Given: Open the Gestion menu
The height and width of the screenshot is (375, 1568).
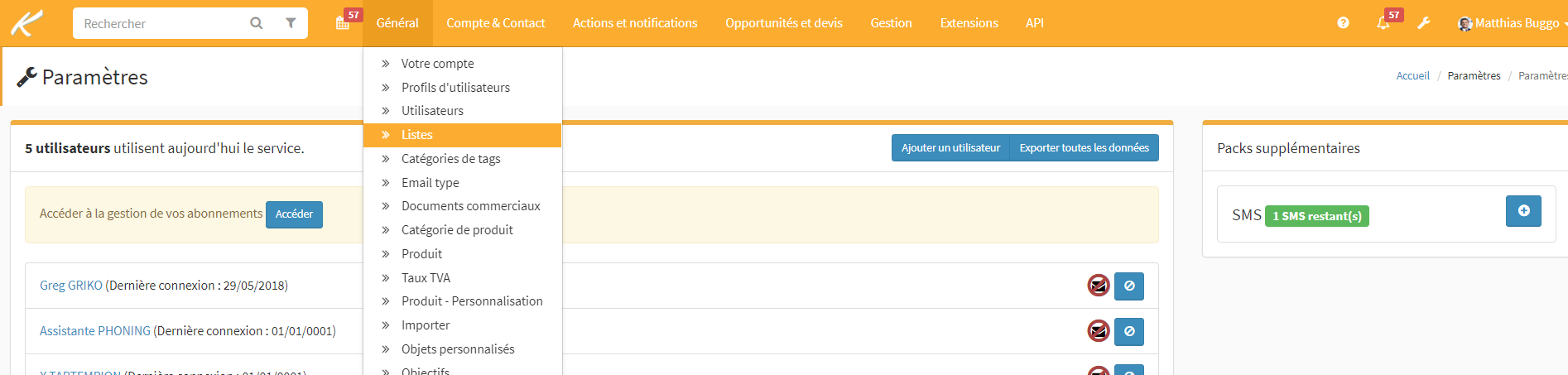Looking at the screenshot, I should pyautogui.click(x=892, y=23).
